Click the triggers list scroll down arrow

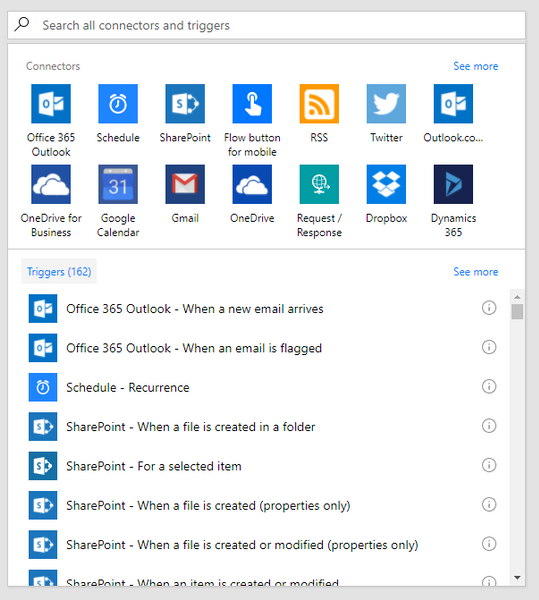coord(517,577)
